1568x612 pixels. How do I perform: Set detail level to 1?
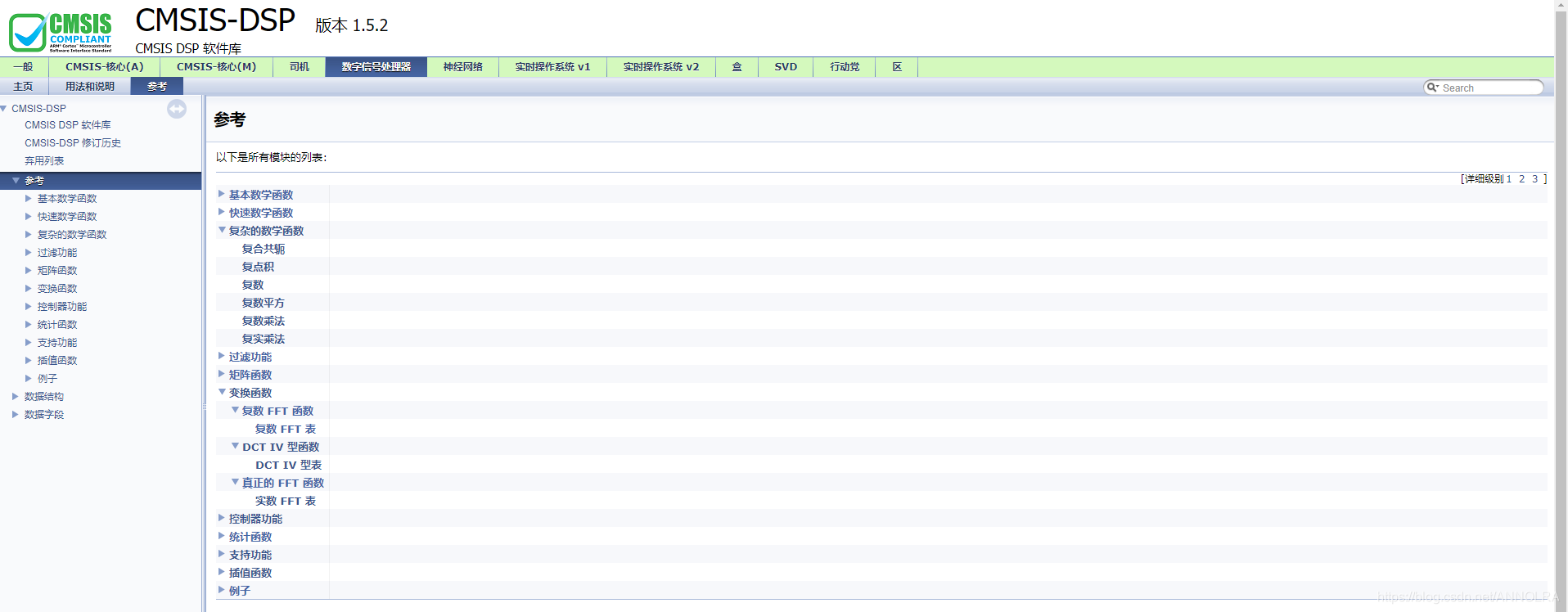point(1509,178)
